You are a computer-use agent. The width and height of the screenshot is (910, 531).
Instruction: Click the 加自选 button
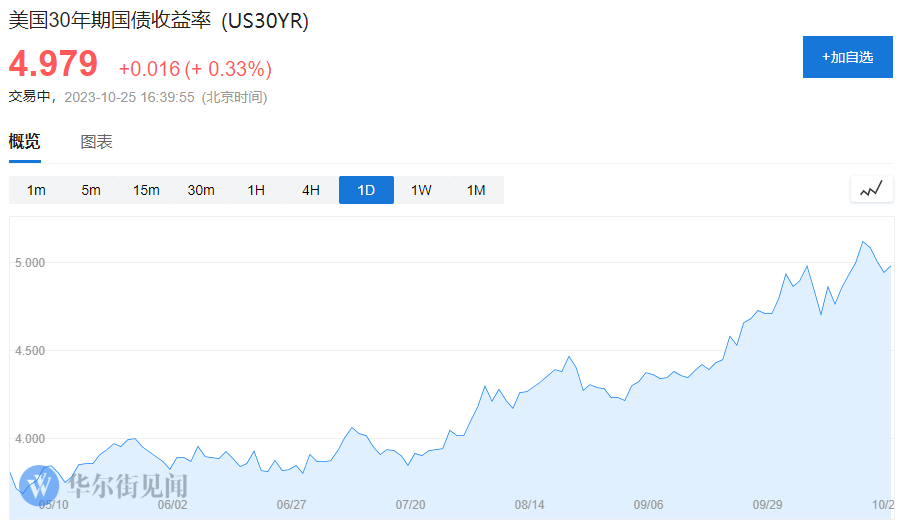(x=847, y=57)
